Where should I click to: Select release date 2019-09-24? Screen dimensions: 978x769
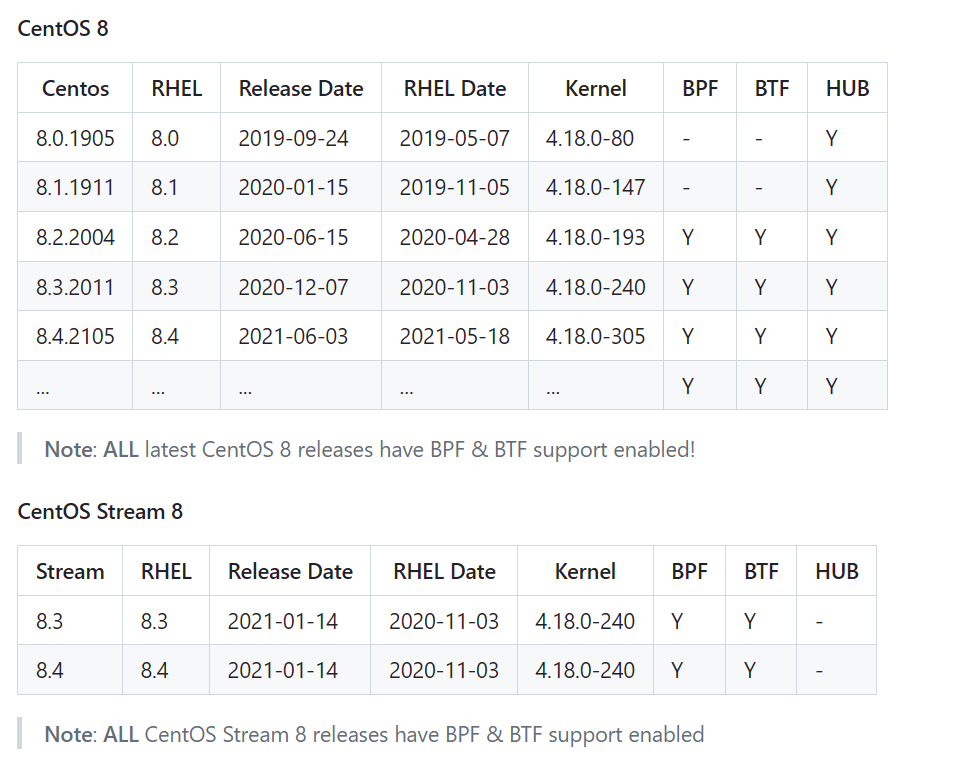pyautogui.click(x=293, y=138)
